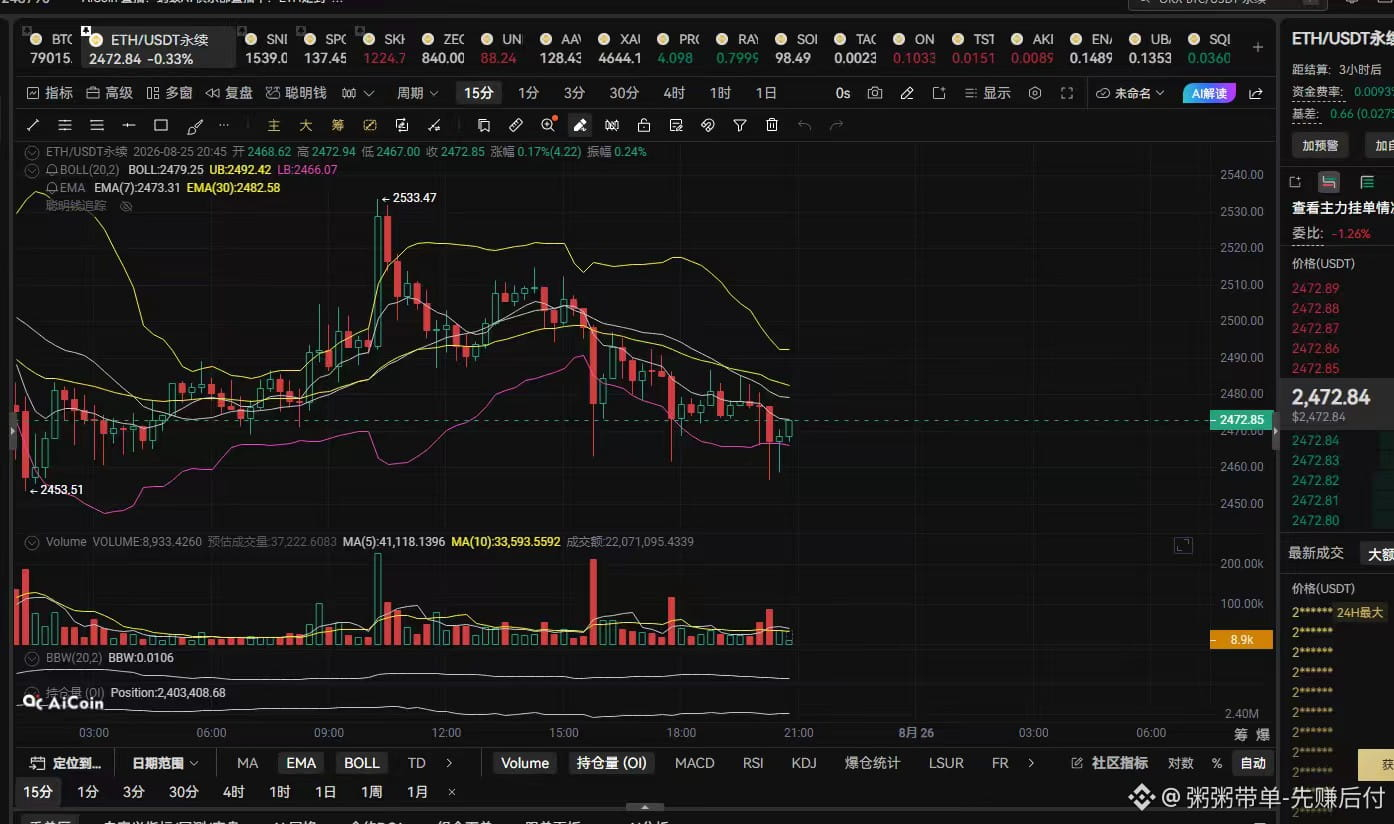The image size is (1394, 824).
Task: Select the rectangle drawing tool
Action: pyautogui.click(x=161, y=126)
